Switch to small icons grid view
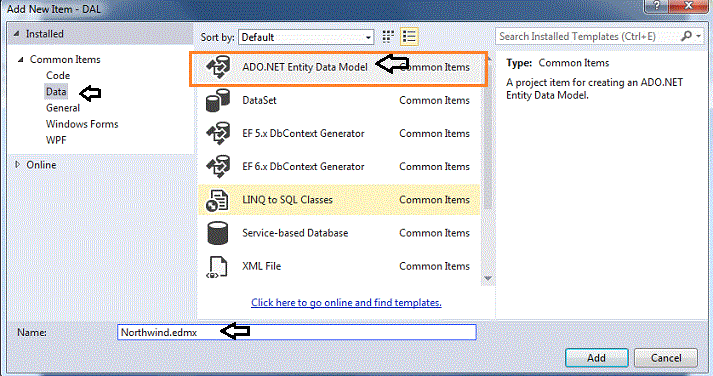 pyautogui.click(x=388, y=37)
